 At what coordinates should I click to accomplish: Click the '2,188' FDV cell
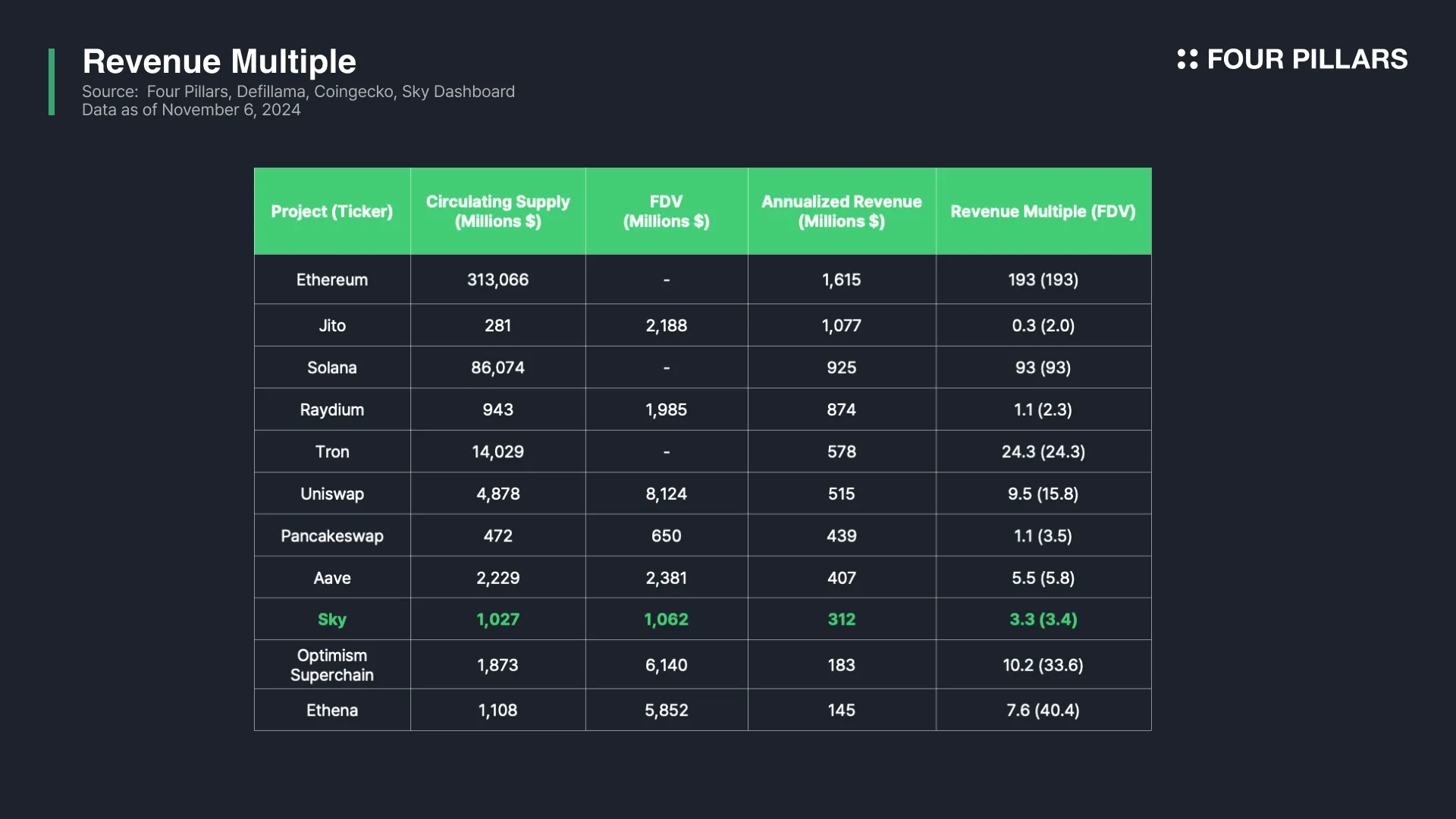click(x=667, y=325)
